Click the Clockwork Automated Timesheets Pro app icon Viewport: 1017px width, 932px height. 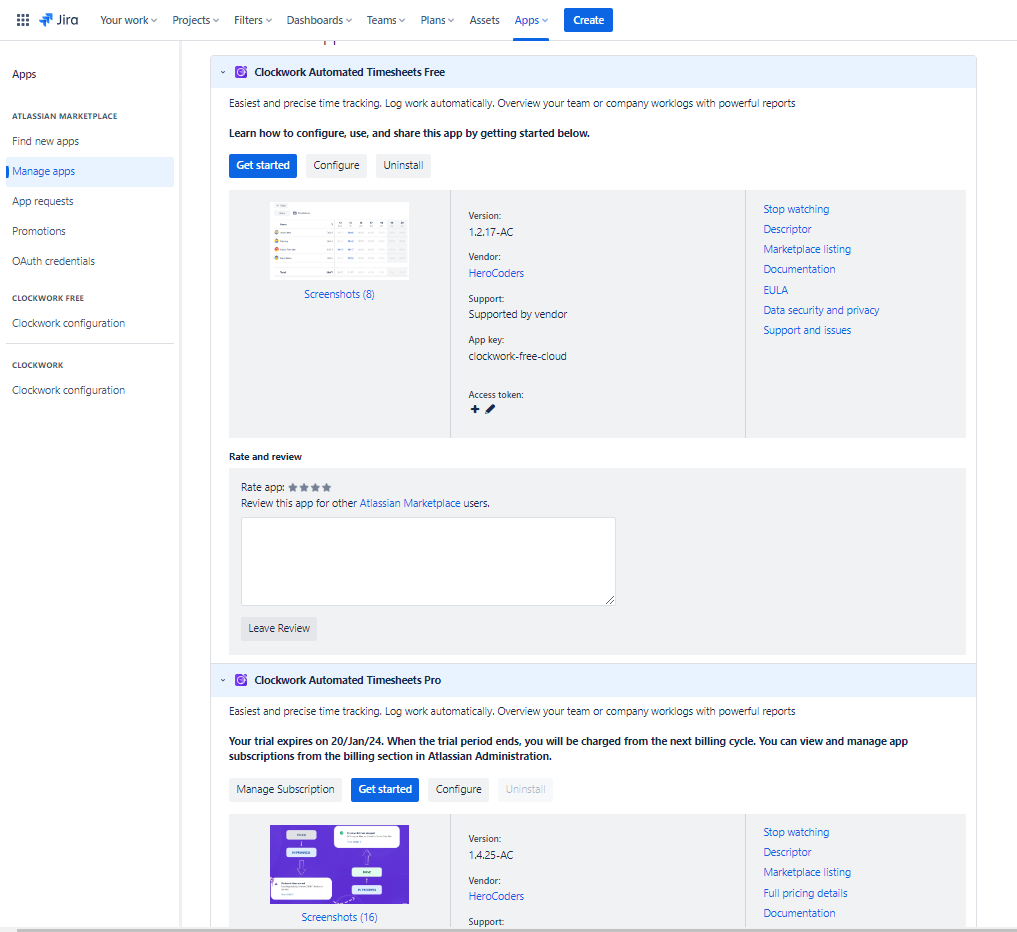(x=241, y=680)
